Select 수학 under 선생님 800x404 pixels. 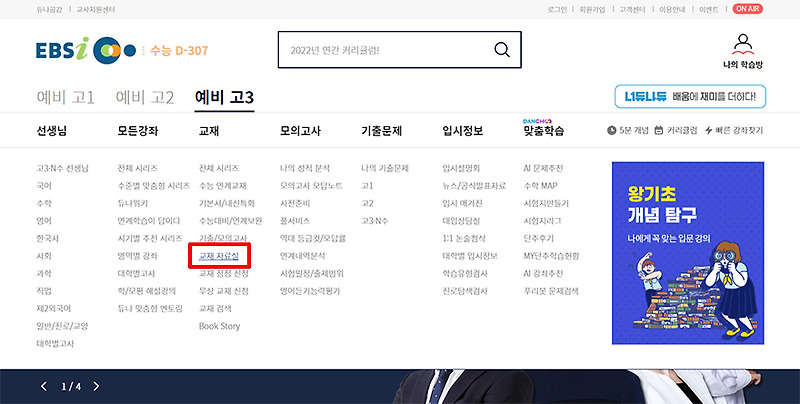(44, 203)
